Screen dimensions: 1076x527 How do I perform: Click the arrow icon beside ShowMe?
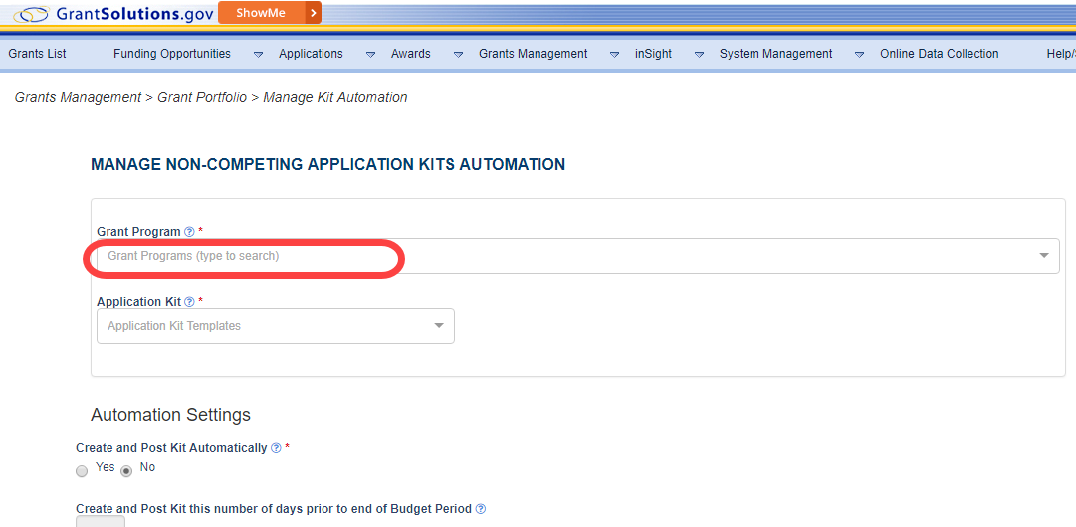[x=314, y=13]
